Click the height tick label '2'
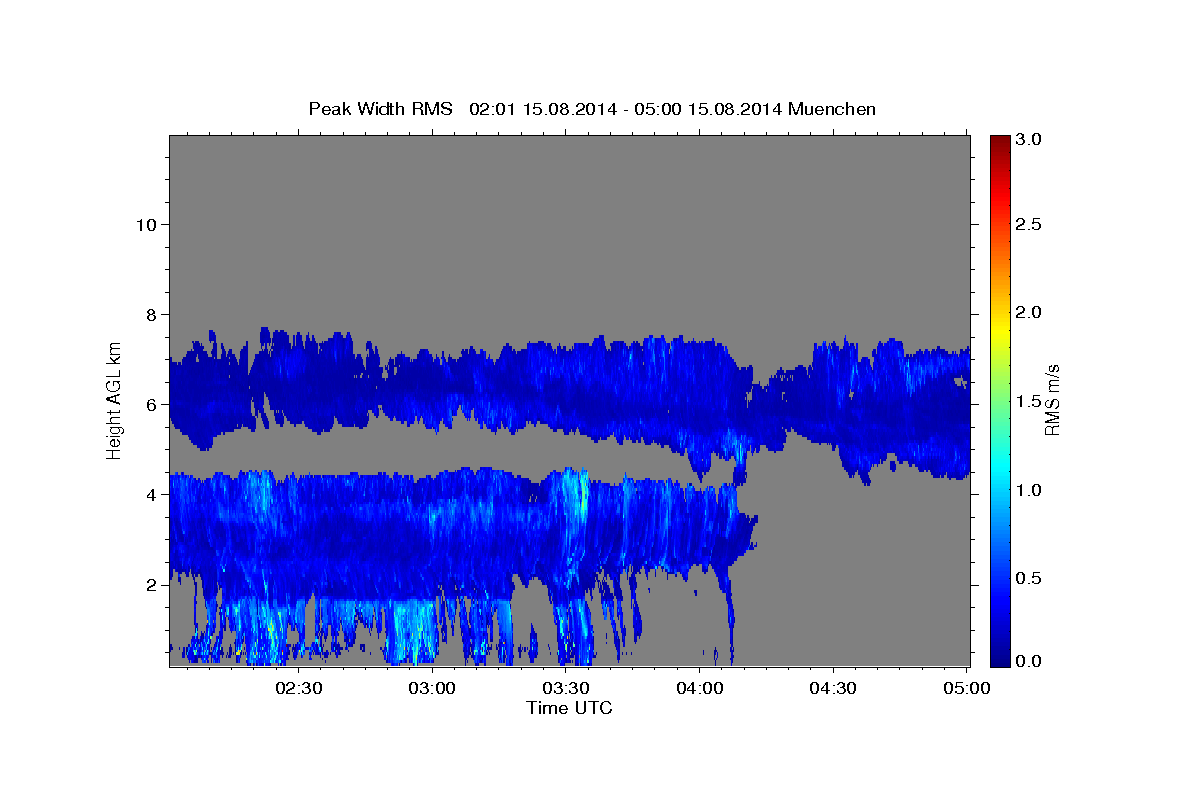The width and height of the screenshot is (1200, 800). click(x=152, y=585)
